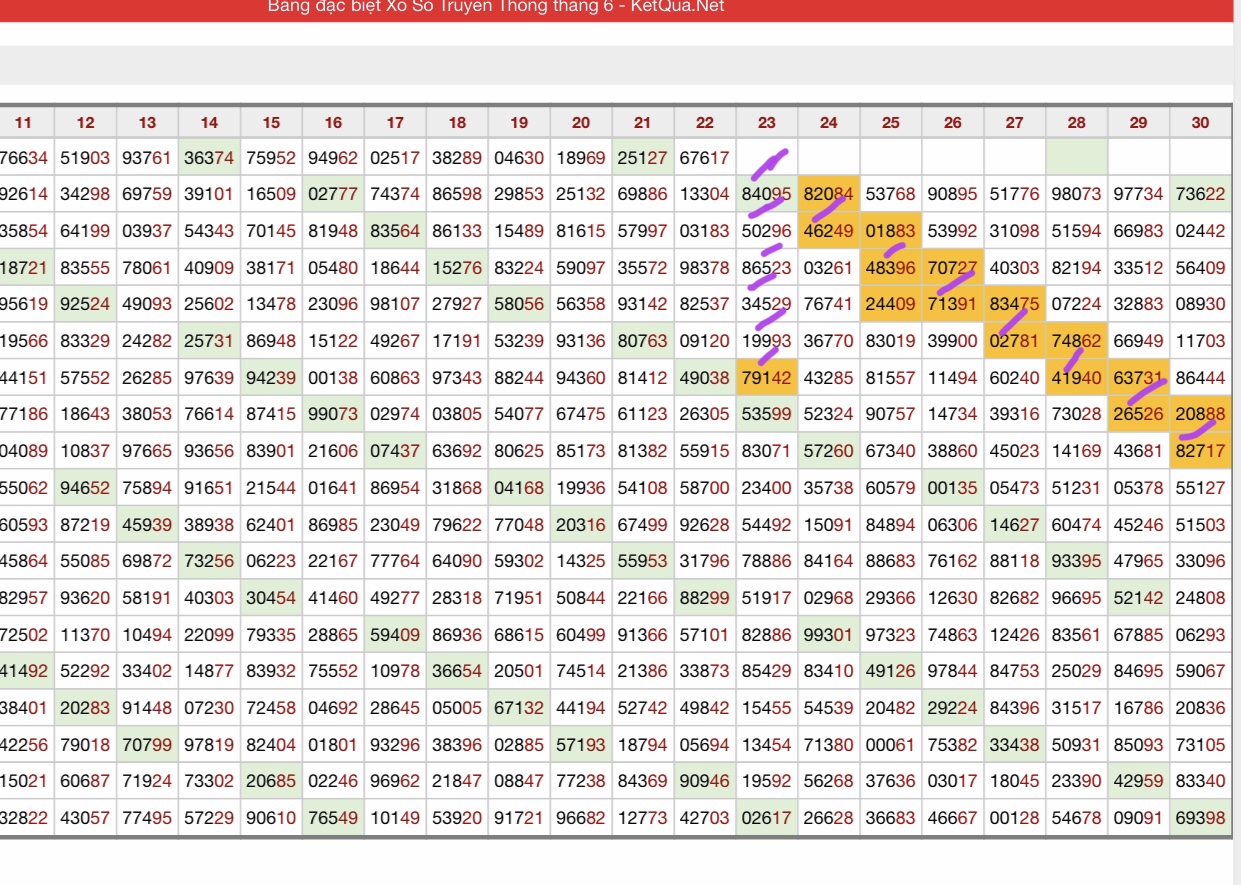Click the orange cell 20888
This screenshot has height=885, width=1241.
[x=1200, y=415]
